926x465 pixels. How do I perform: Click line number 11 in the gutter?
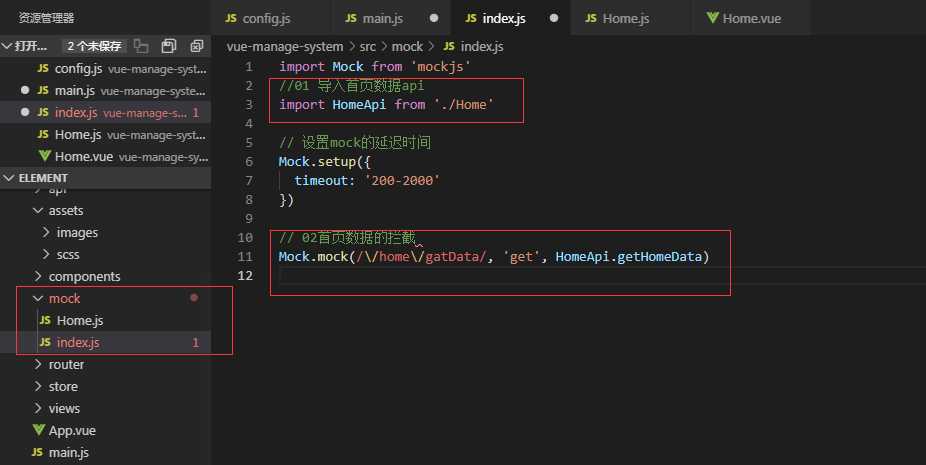(x=245, y=256)
